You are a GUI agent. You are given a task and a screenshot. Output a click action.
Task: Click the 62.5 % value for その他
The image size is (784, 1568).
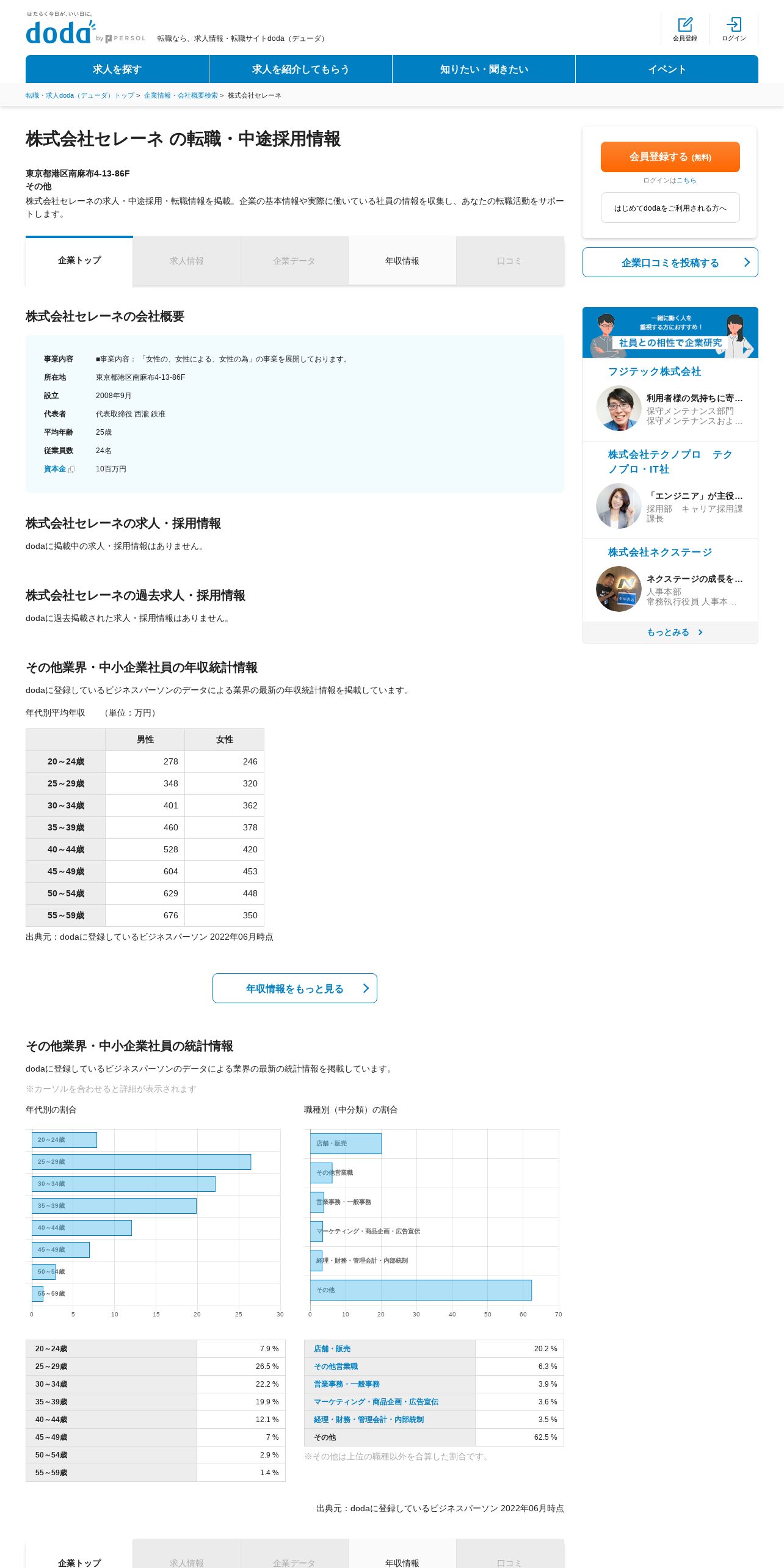tap(545, 1437)
